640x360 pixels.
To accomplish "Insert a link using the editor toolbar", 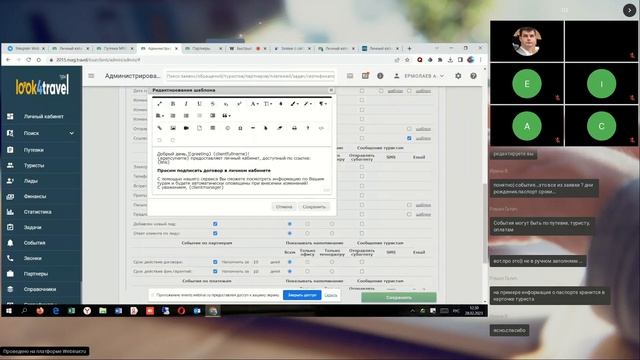I will [x=160, y=128].
